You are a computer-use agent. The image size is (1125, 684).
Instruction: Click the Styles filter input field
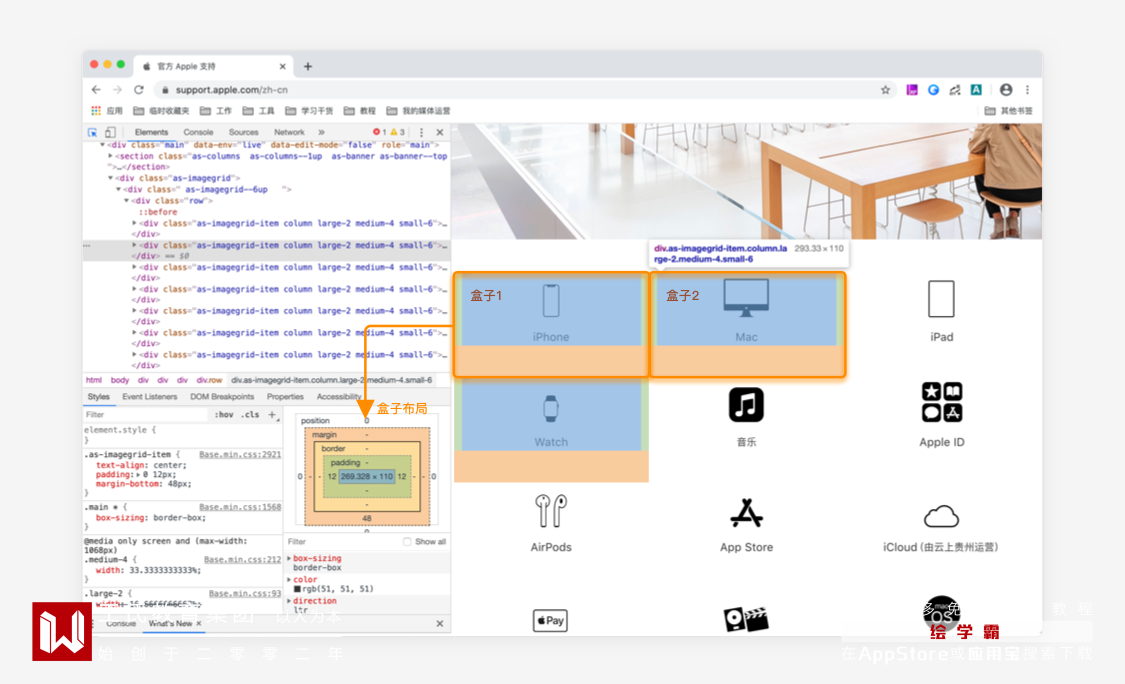(146, 414)
